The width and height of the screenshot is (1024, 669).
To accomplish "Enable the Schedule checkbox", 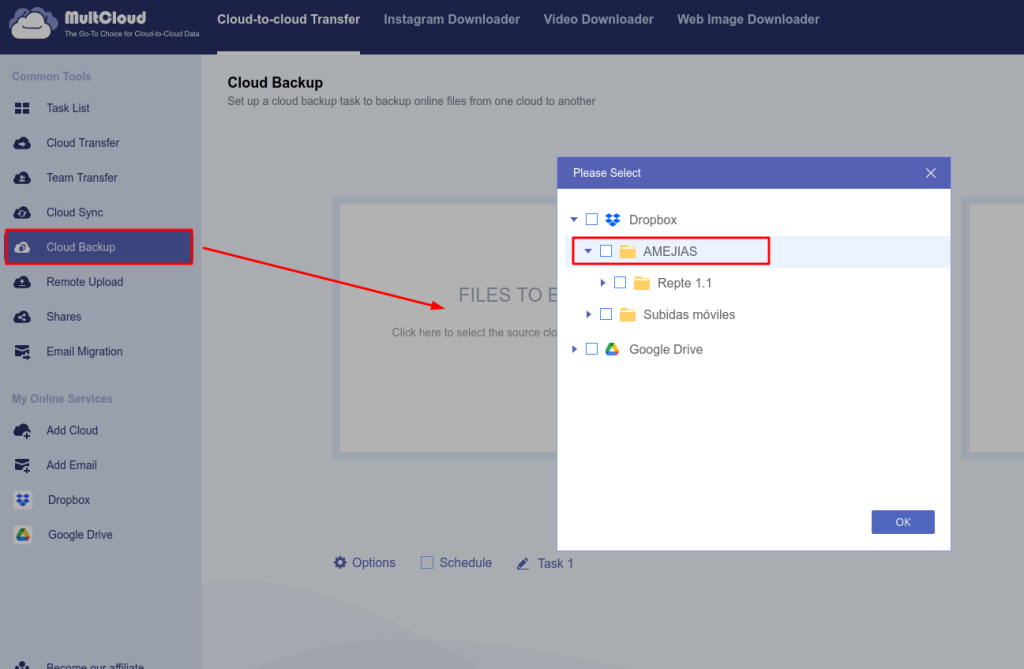I will pos(427,563).
